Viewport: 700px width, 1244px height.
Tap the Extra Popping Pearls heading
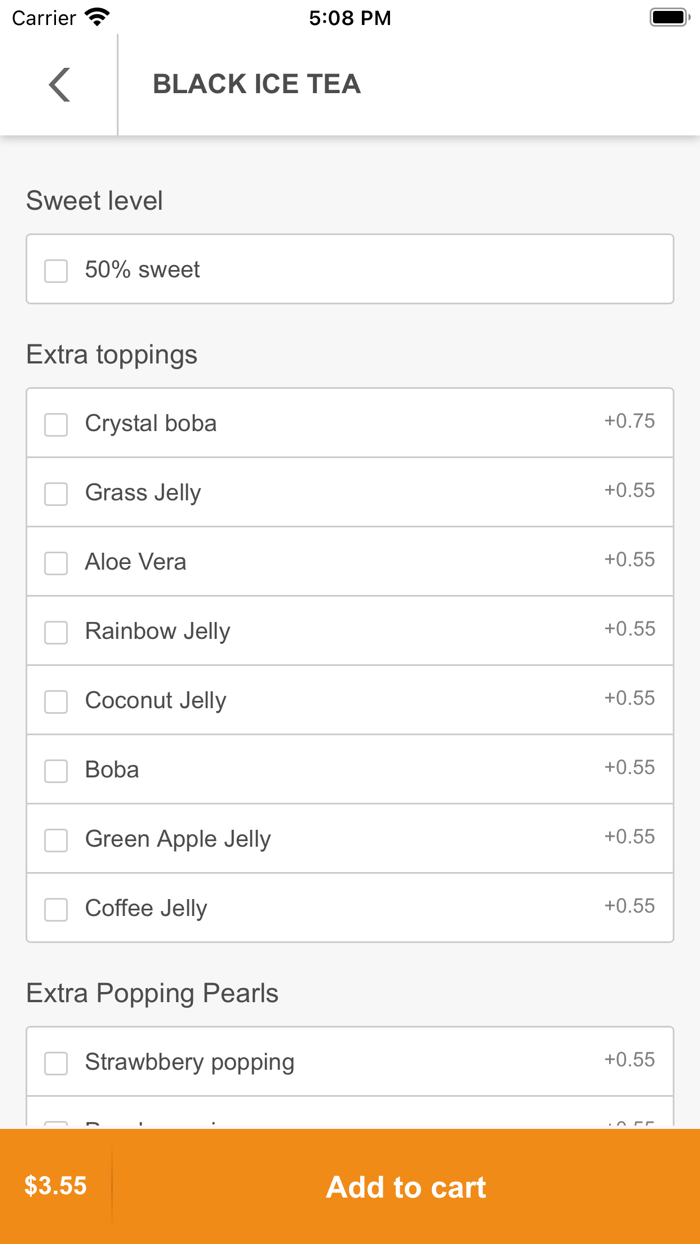tap(152, 993)
